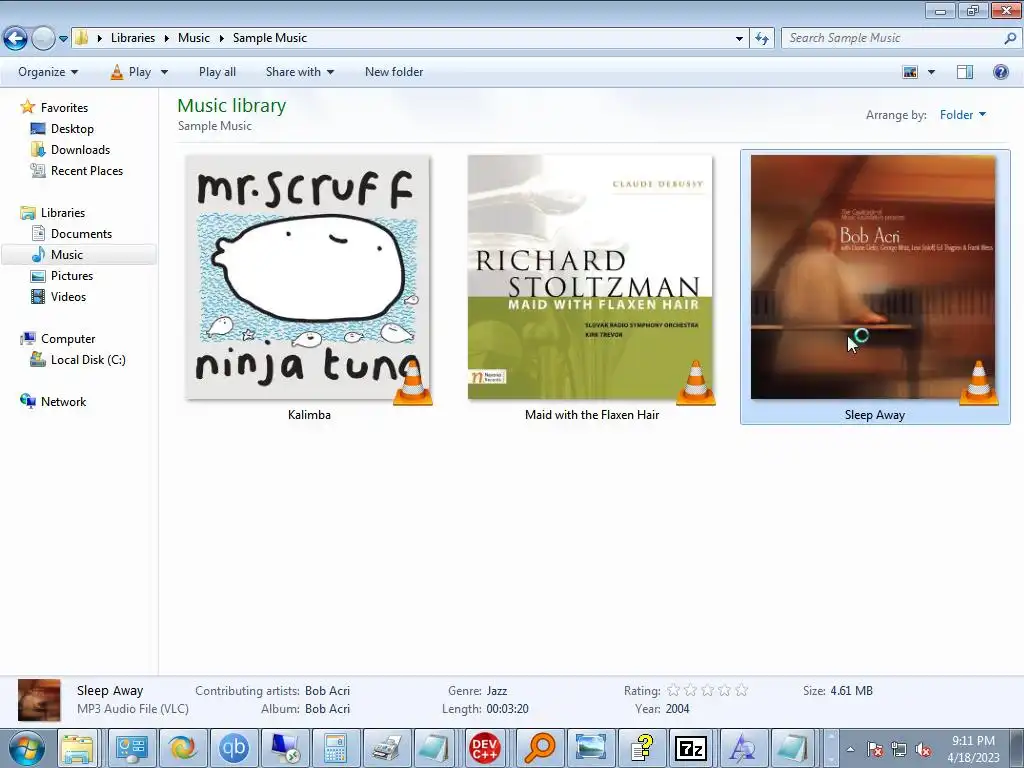Click the muted volume tray icon
This screenshot has height=768, width=1024.
(923, 750)
